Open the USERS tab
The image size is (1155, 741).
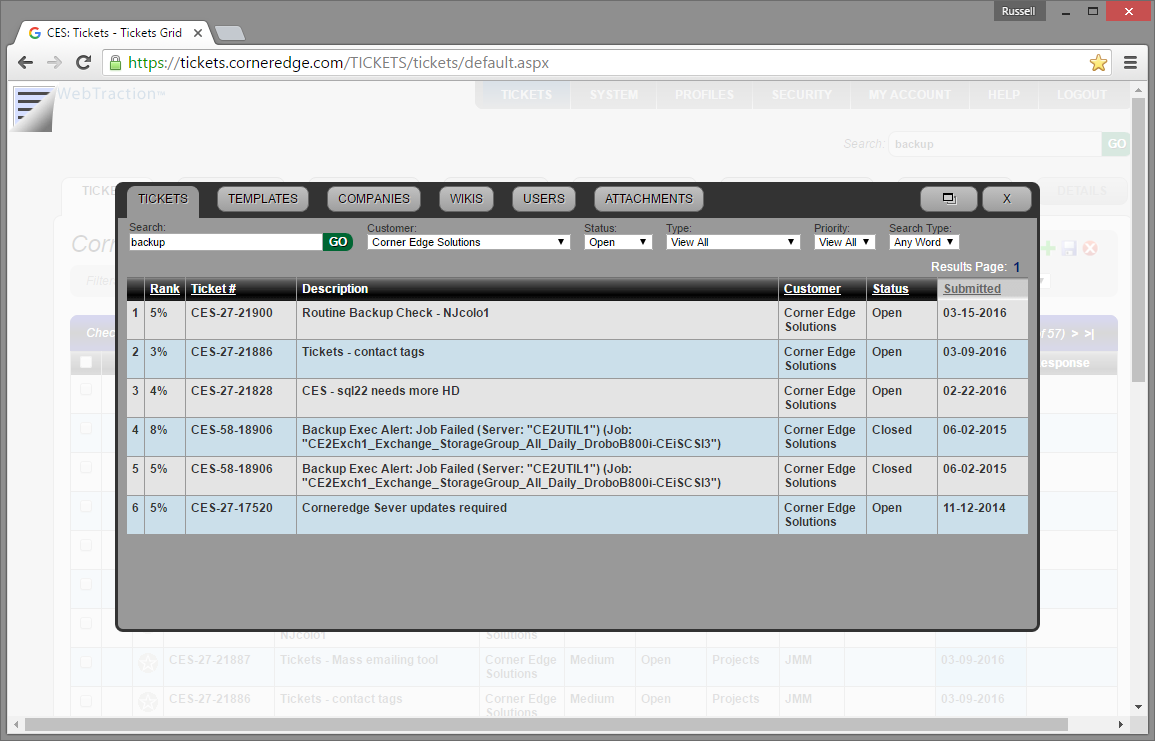click(x=544, y=199)
